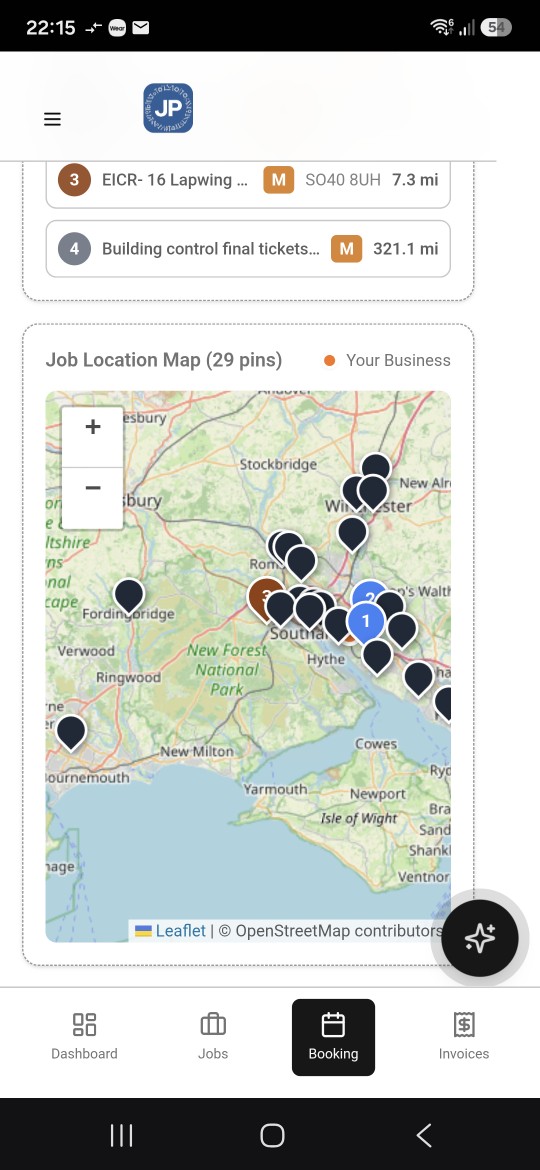Go to the Dashboard tab
The image size is (540, 1170).
84,1037
